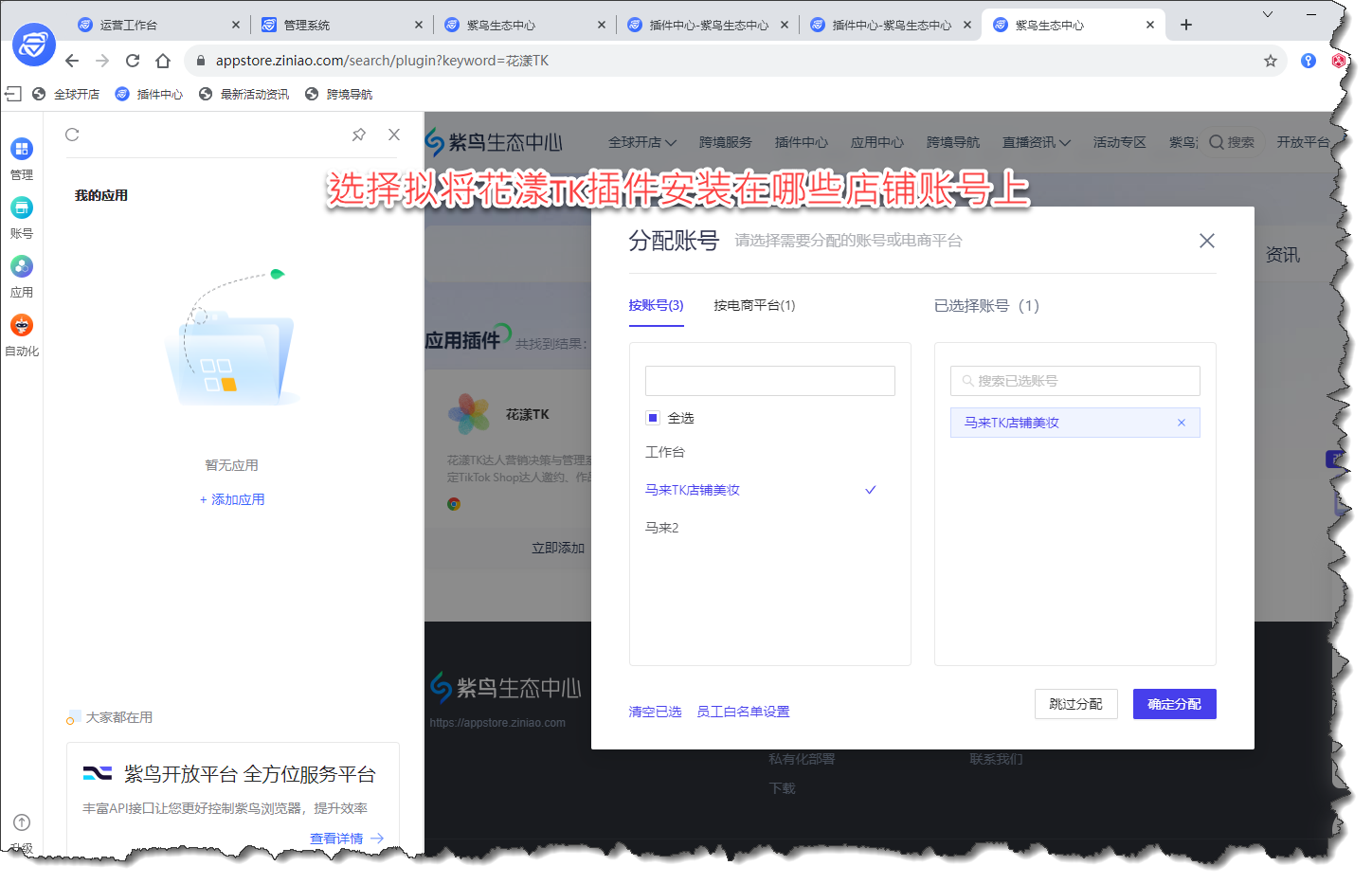This screenshot has height=884, width=1372.
Task: Expand the 全球开店 navigation dropdown
Action: (641, 142)
